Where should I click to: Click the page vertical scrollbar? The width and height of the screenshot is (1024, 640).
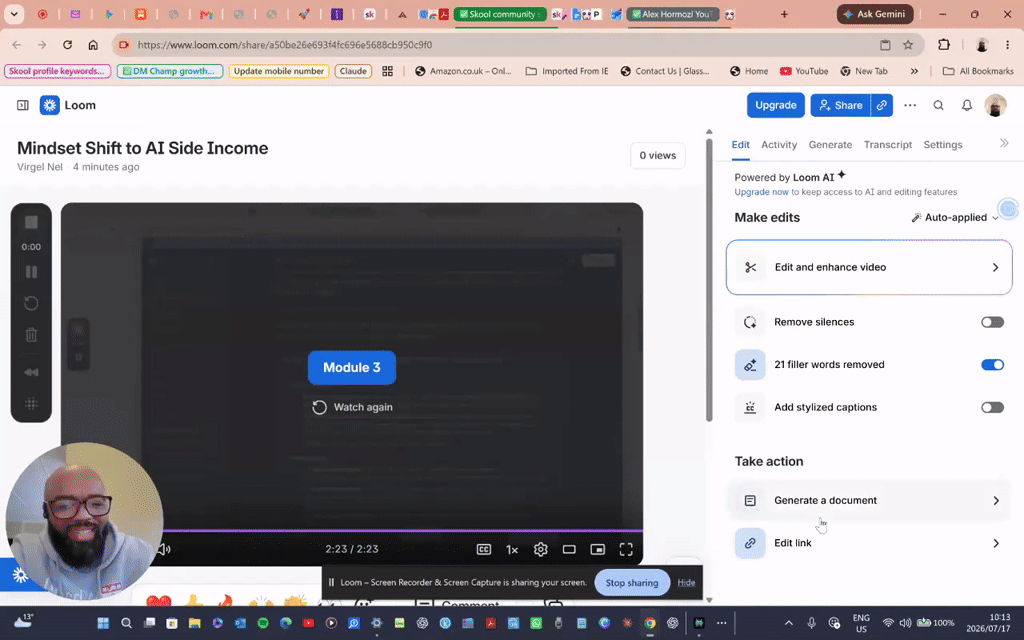tap(709, 281)
